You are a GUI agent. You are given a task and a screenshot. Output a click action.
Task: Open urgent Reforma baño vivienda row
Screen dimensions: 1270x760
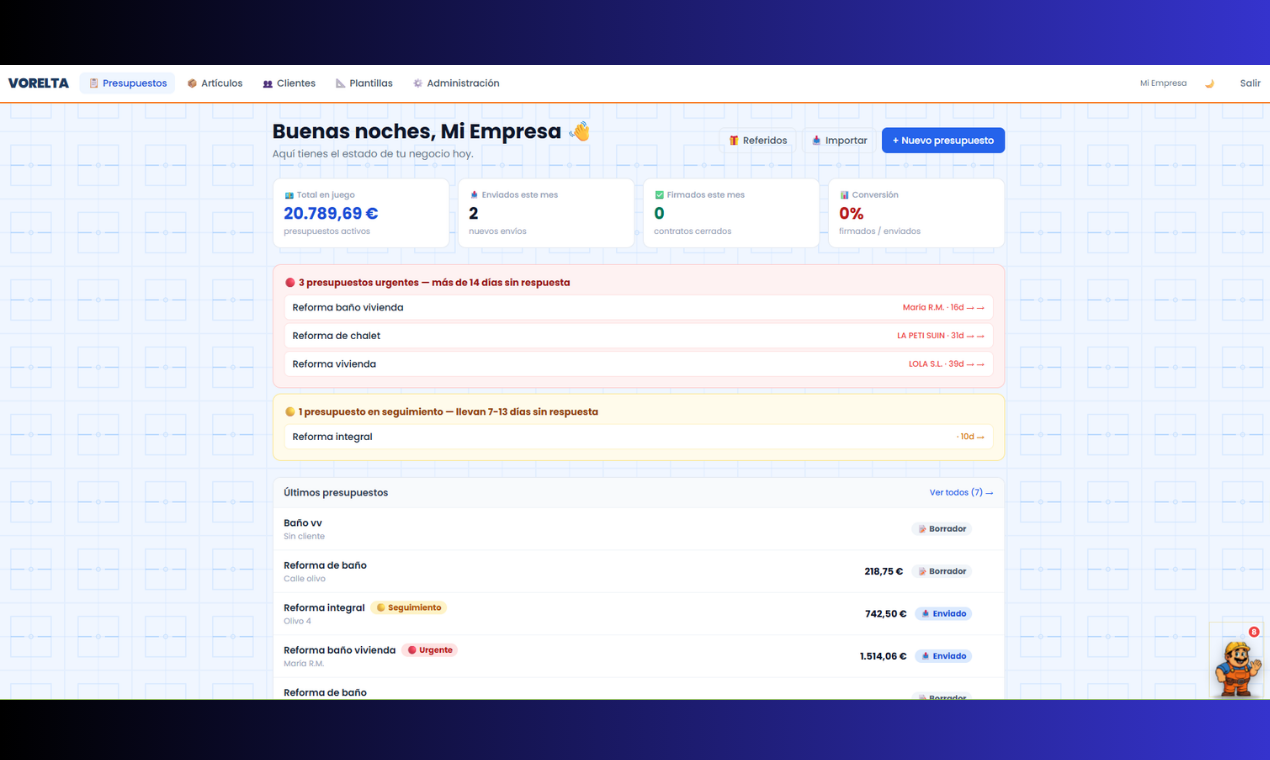(638, 307)
